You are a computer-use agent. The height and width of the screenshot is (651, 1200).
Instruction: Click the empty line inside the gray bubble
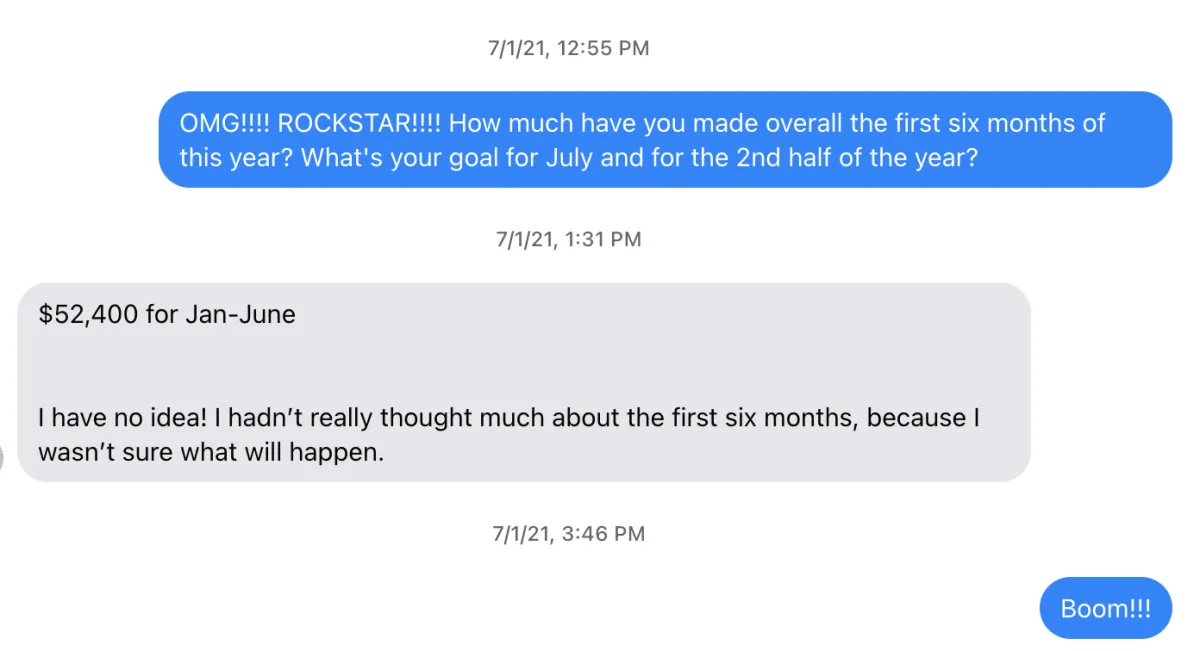click(x=524, y=366)
